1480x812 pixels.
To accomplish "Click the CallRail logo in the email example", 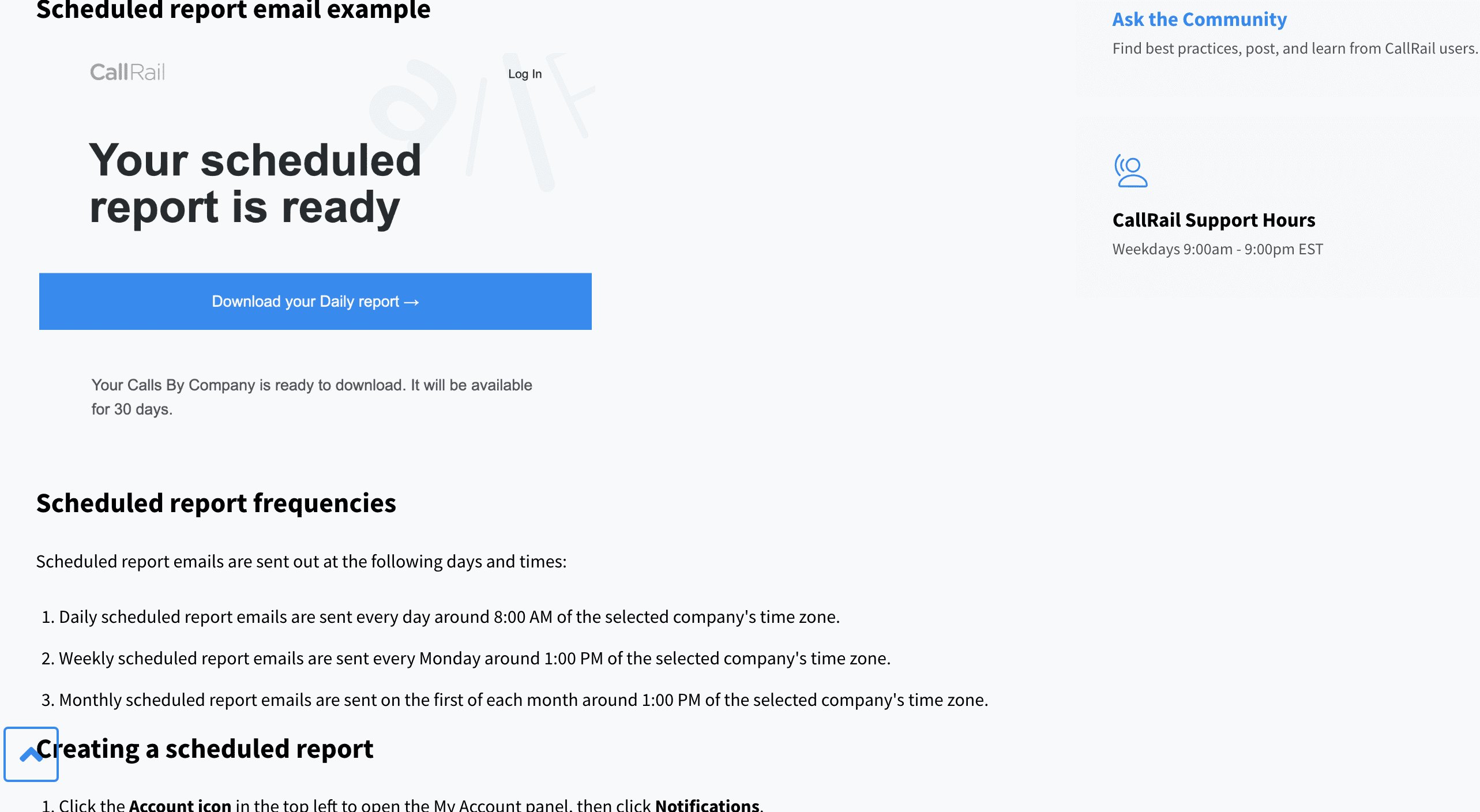I will tap(127, 72).
